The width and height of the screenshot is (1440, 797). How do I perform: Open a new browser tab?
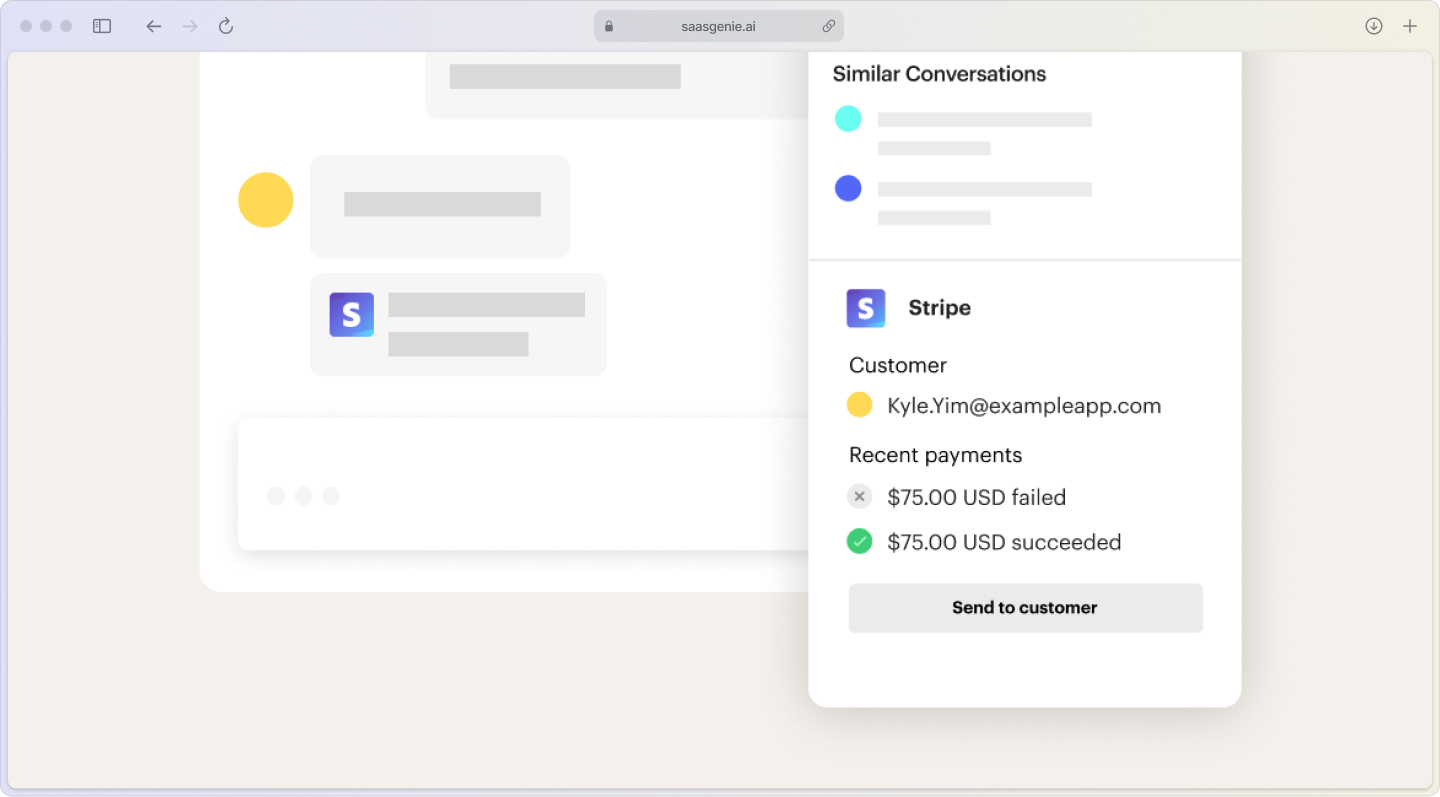pyautogui.click(x=1410, y=26)
